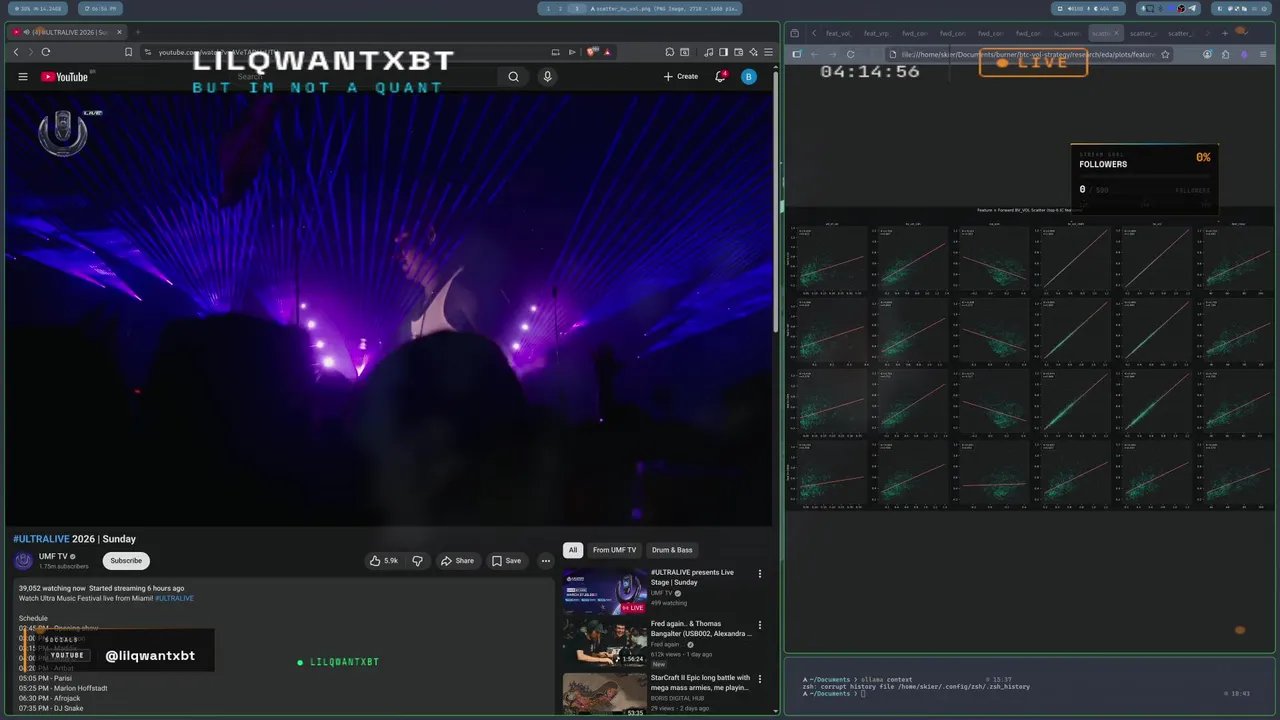
Task: Subscribe to UMF TV
Action: (126, 561)
